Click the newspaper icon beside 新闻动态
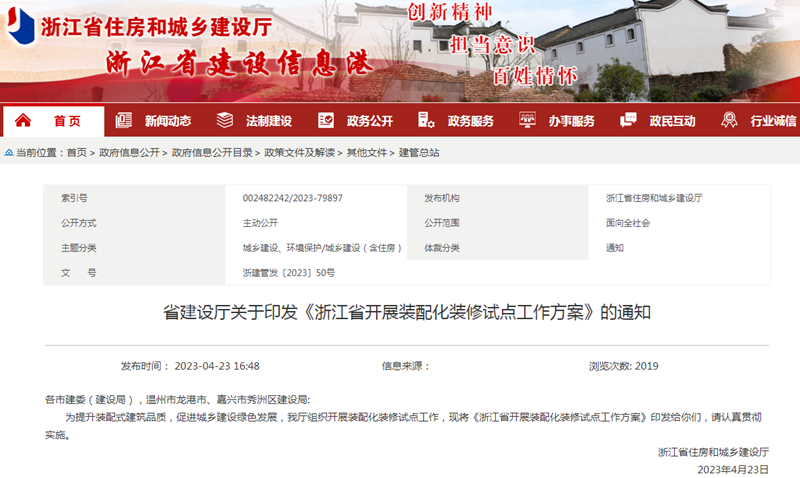 [x=123, y=120]
